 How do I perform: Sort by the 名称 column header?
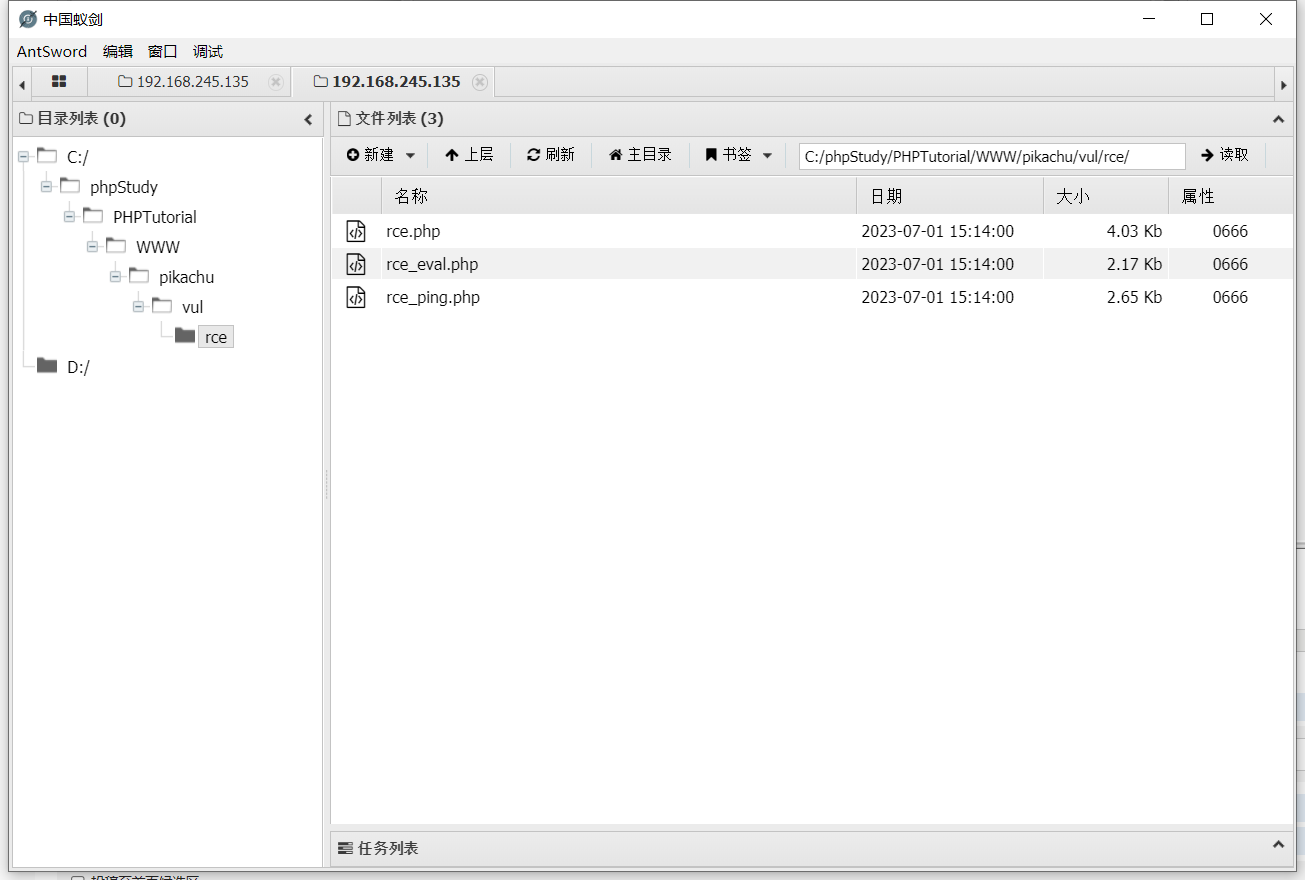[x=618, y=196]
